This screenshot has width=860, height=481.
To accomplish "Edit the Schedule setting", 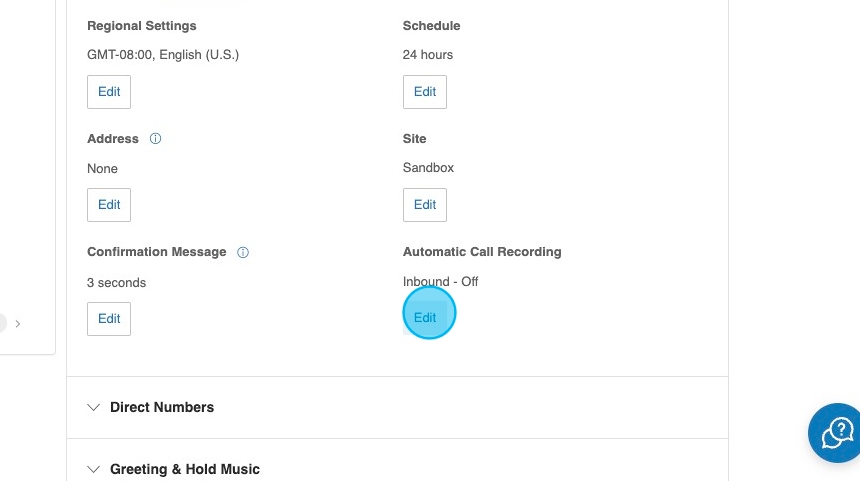I will [425, 92].
